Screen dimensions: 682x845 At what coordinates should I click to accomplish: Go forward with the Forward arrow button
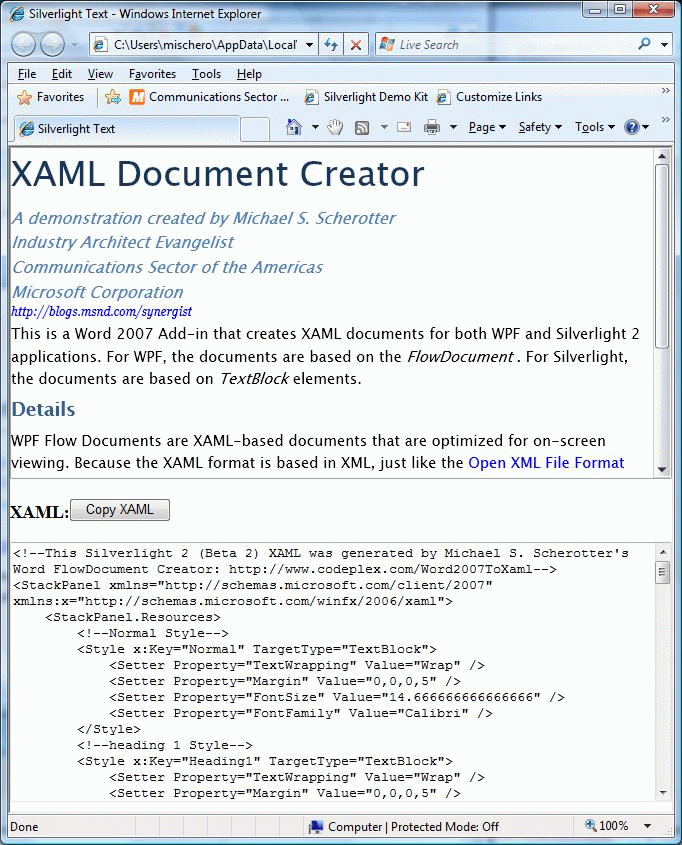(52, 45)
